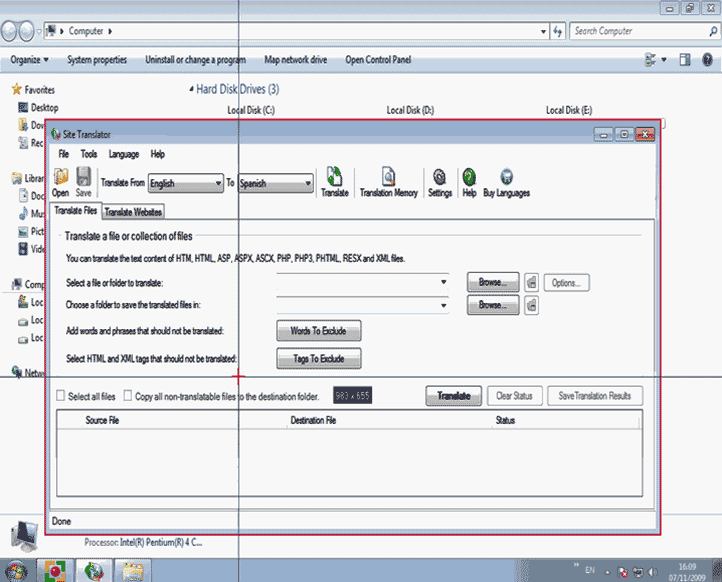The image size is (722, 582).
Task: Click the Words To Exclude button
Action: point(319,331)
